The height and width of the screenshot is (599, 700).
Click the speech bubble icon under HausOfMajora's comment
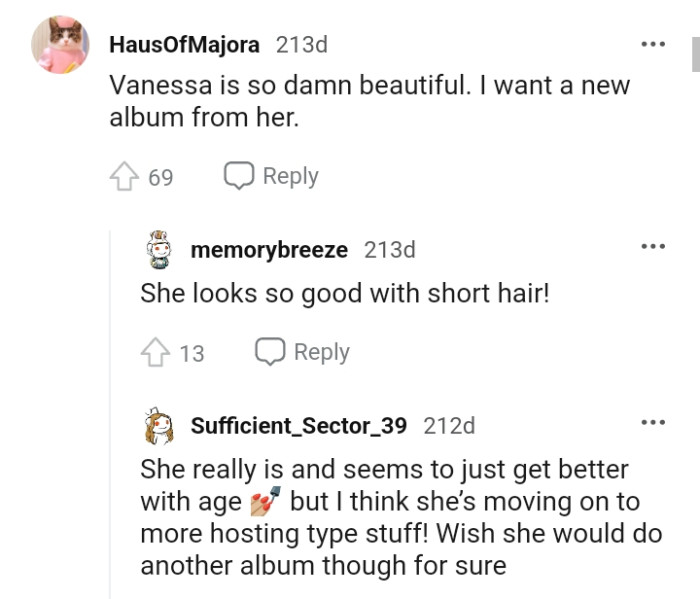tap(237, 177)
